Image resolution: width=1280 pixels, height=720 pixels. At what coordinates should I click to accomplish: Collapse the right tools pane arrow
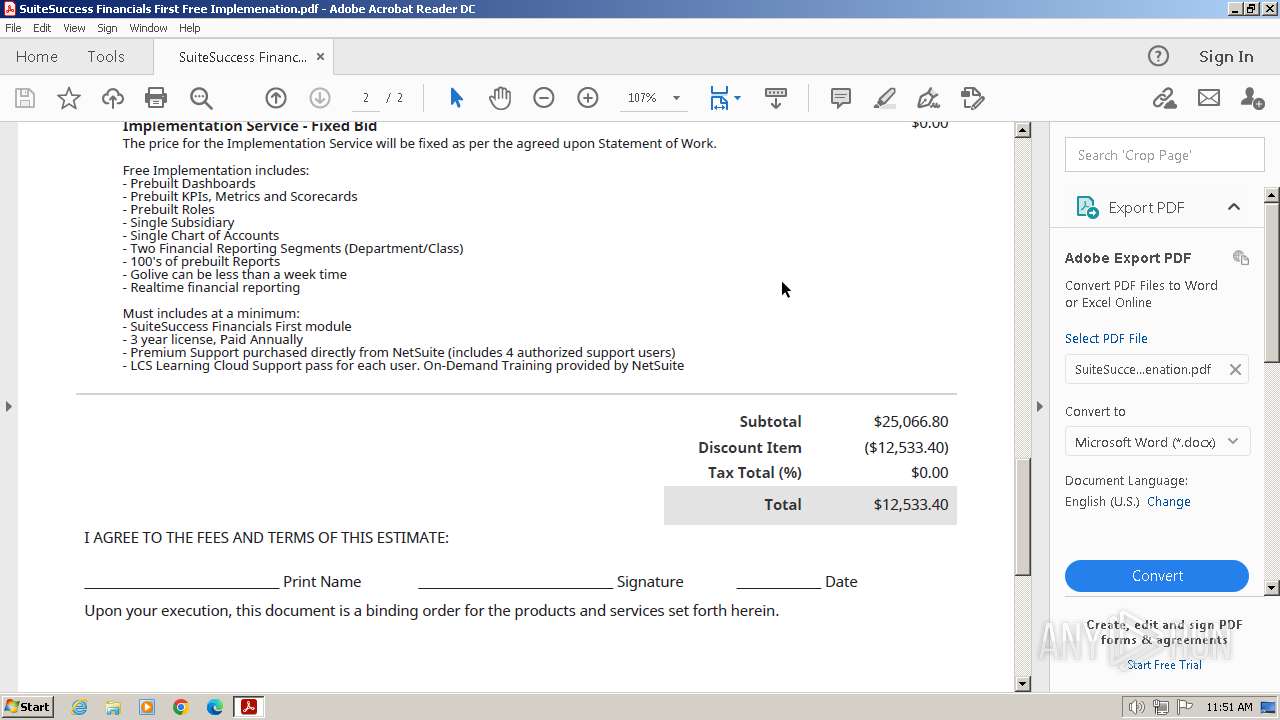click(1040, 406)
